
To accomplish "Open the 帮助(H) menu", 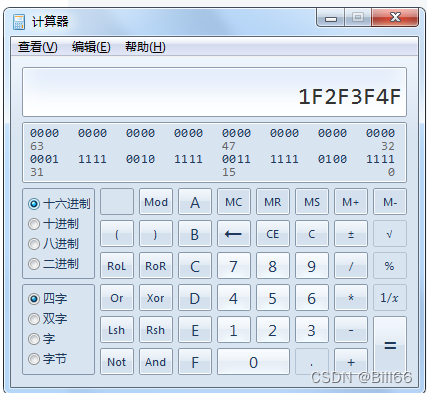I will coord(145,47).
